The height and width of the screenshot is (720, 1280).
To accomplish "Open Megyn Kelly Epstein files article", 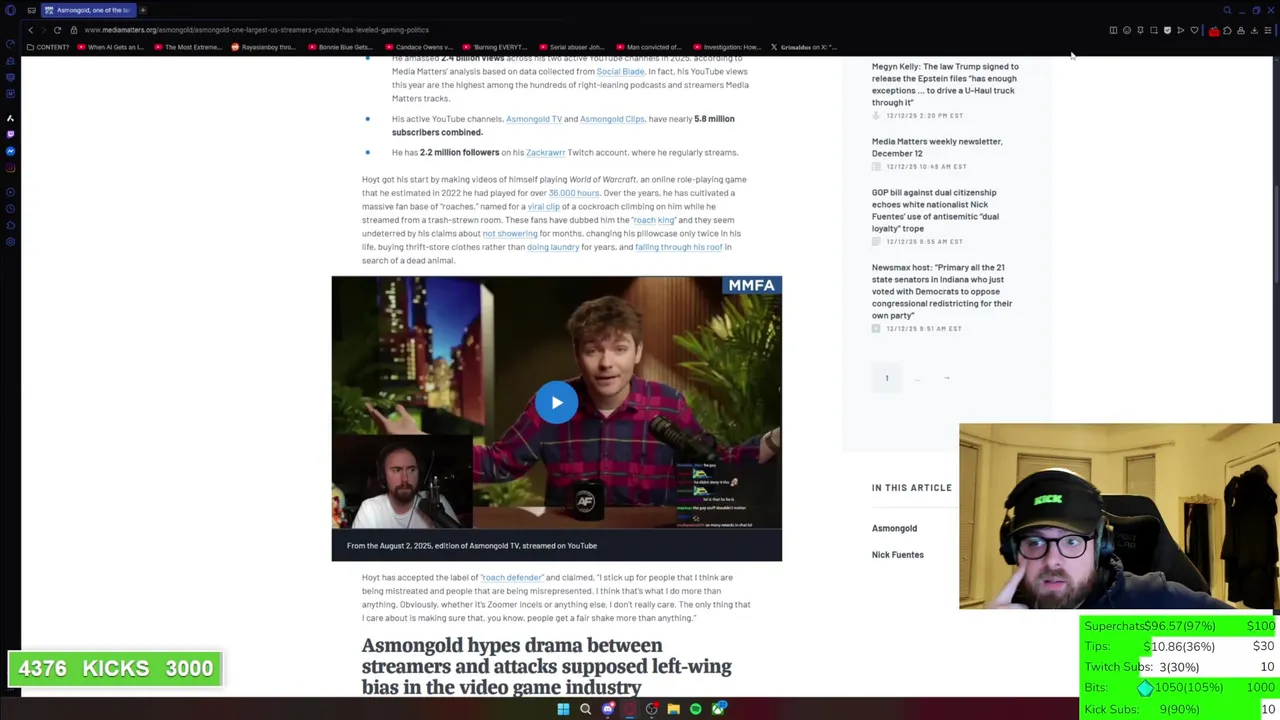I will pos(945,85).
